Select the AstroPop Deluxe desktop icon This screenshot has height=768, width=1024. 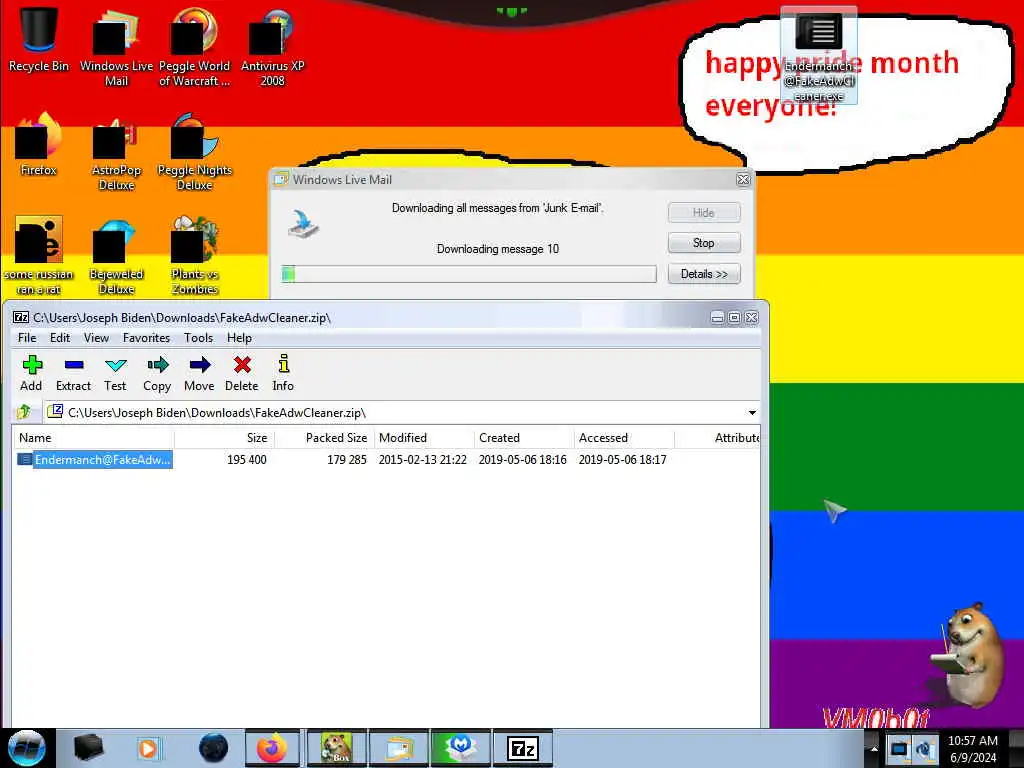[x=116, y=153]
